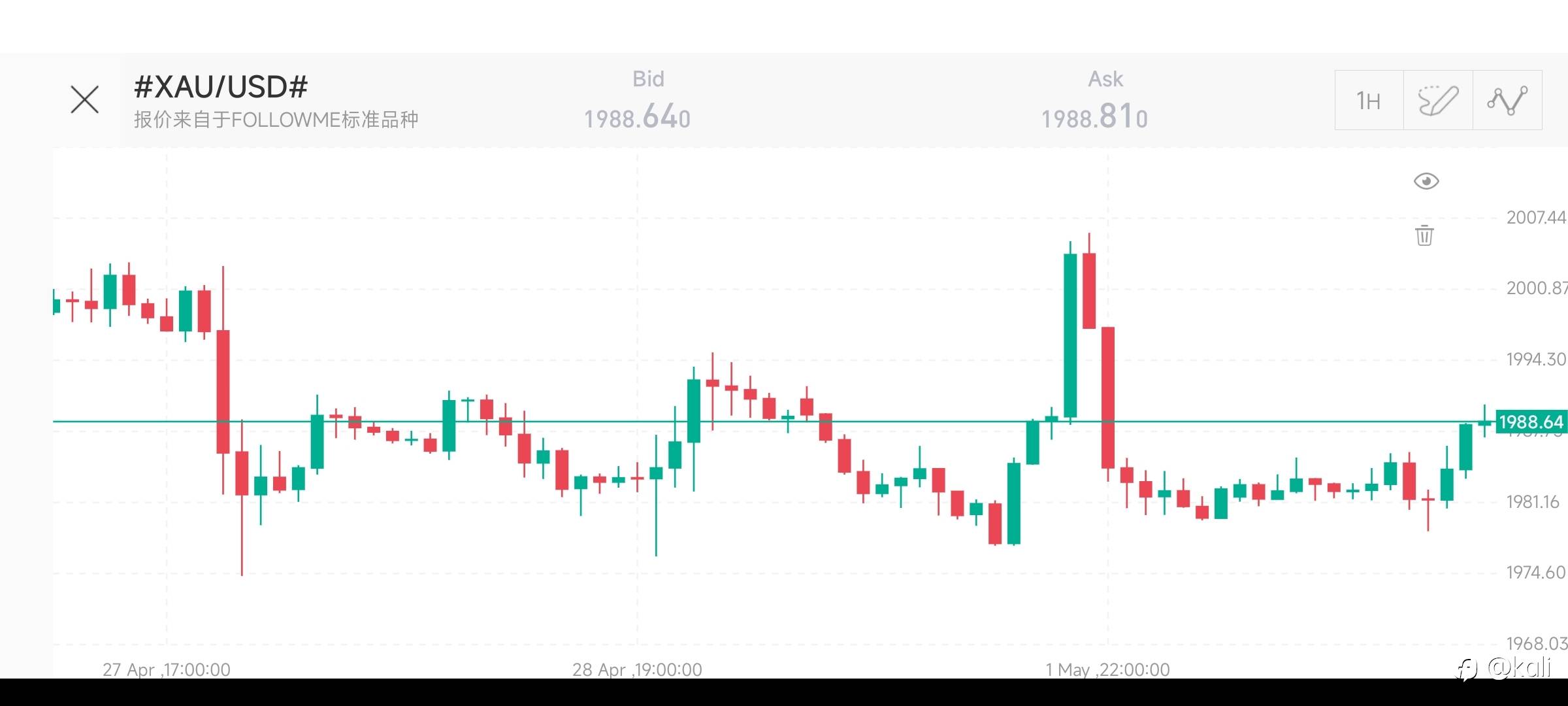Click the 2000.87 price axis label
This screenshot has height=706, width=1568.
[1535, 288]
